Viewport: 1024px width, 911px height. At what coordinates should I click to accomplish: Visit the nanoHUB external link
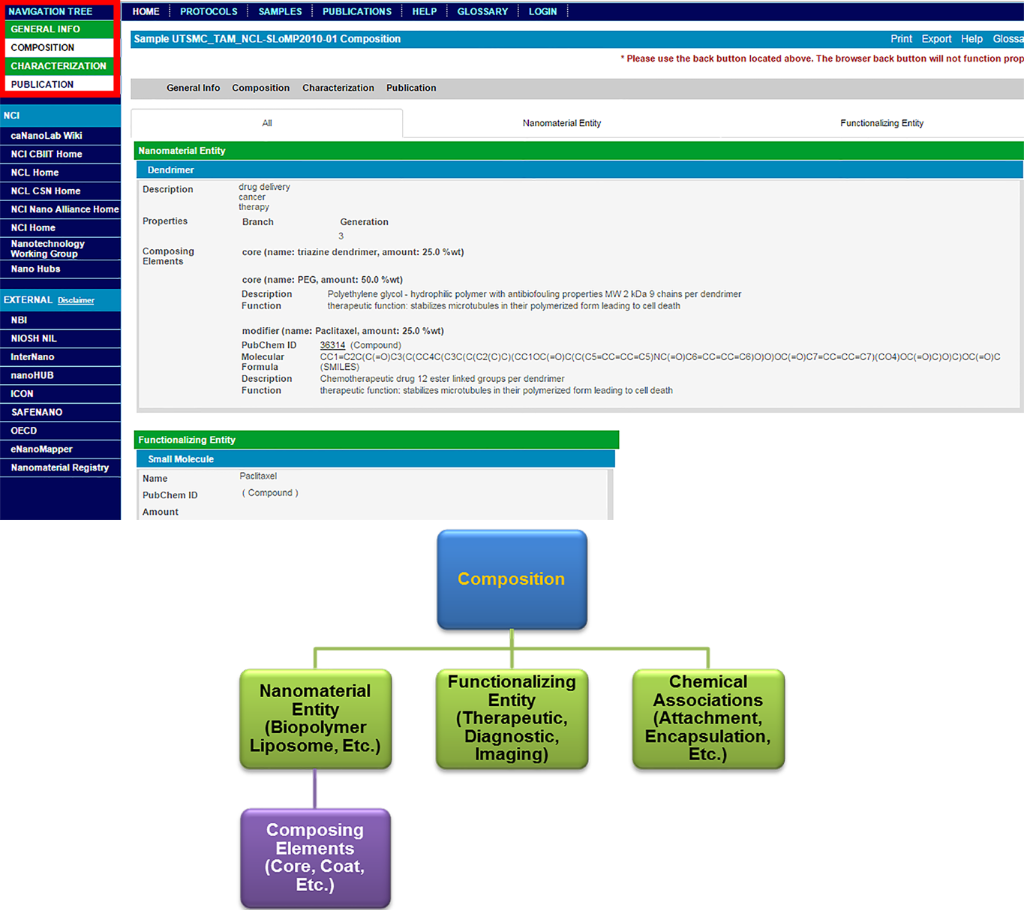(x=32, y=375)
